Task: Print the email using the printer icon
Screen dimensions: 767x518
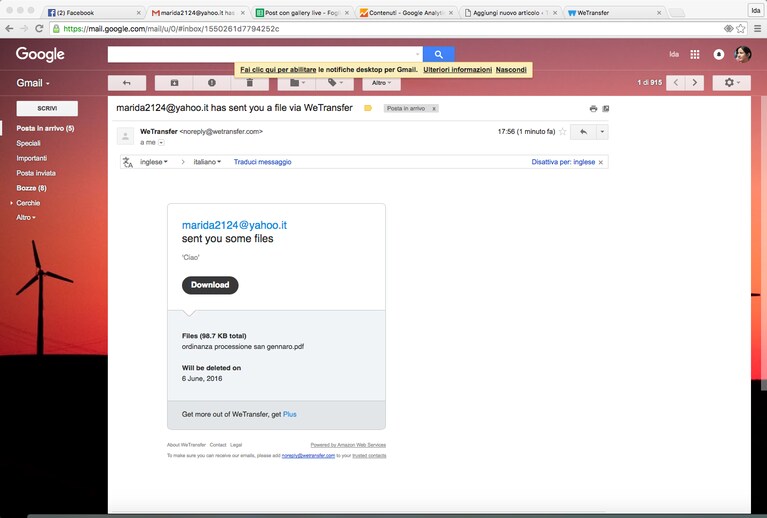Action: pyautogui.click(x=593, y=109)
